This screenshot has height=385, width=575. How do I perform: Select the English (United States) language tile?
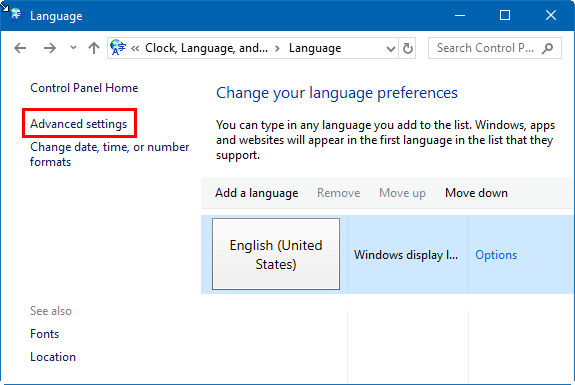coord(276,254)
